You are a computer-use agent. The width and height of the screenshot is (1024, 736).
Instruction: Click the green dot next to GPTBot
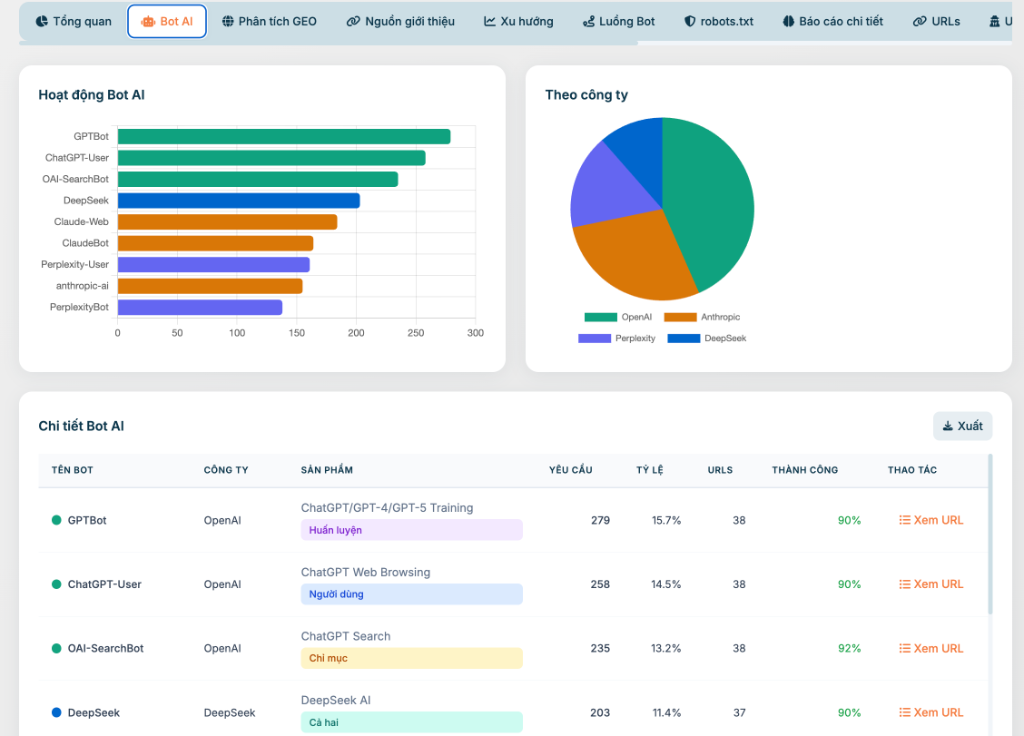click(56, 520)
